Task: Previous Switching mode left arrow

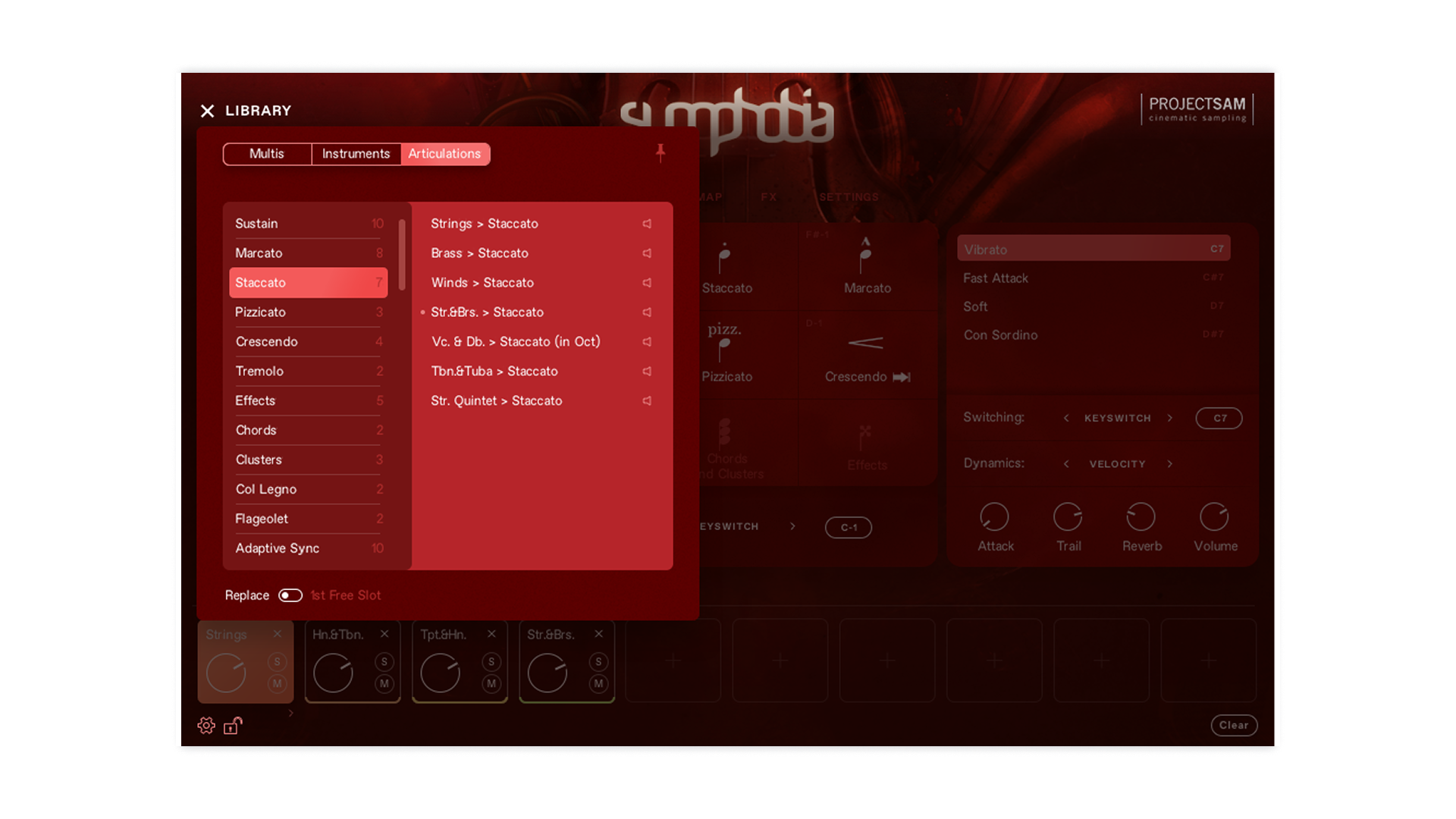Action: point(1066,419)
